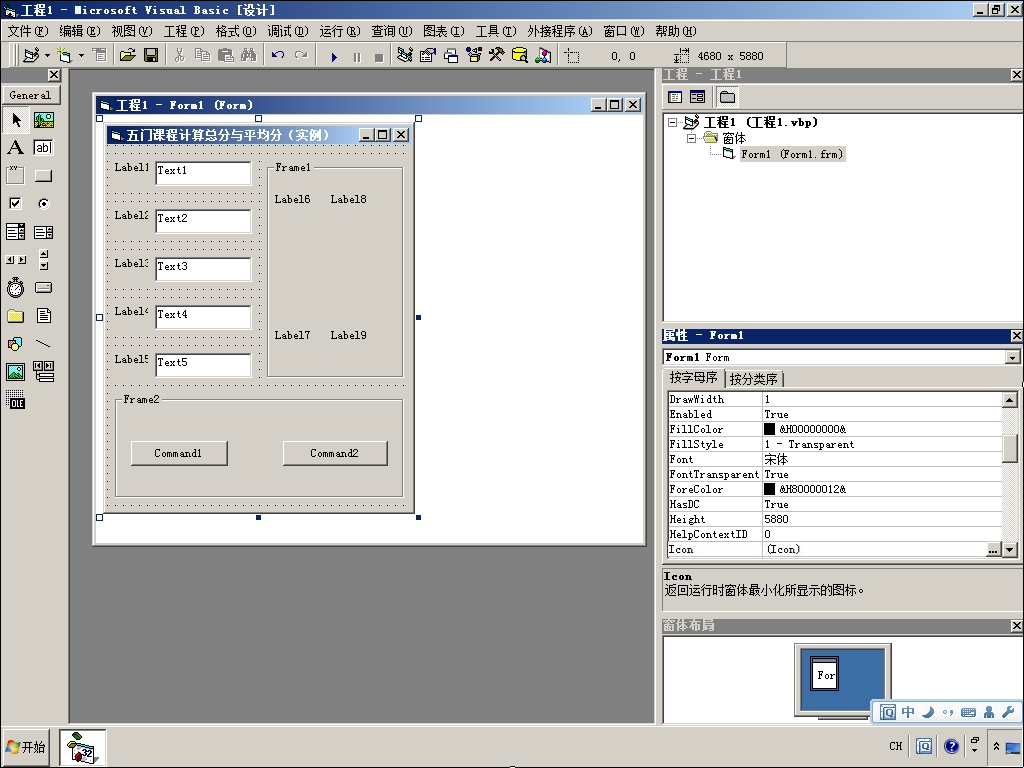The height and width of the screenshot is (768, 1024).
Task: Select the Shape control tool
Action: click(16, 344)
